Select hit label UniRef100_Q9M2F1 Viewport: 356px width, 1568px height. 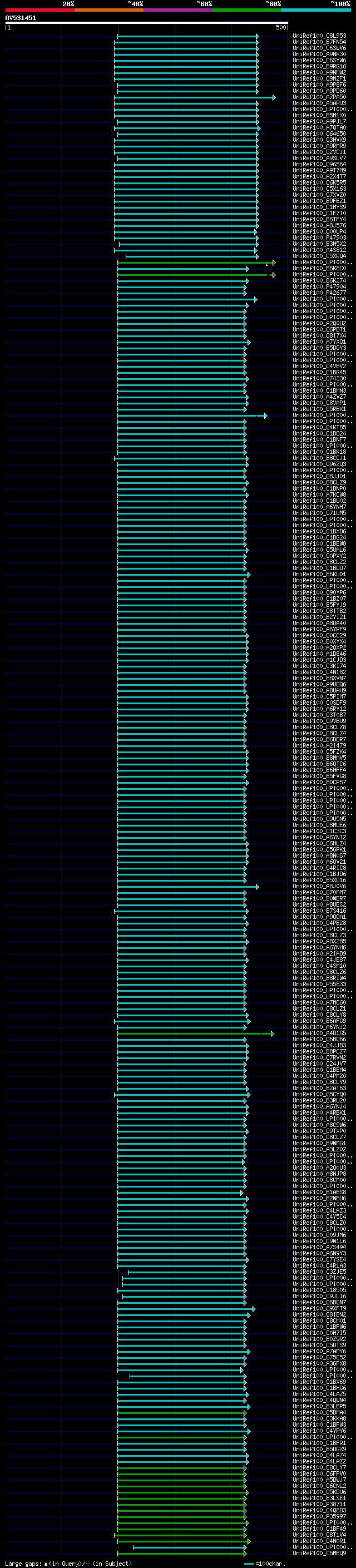click(x=319, y=78)
